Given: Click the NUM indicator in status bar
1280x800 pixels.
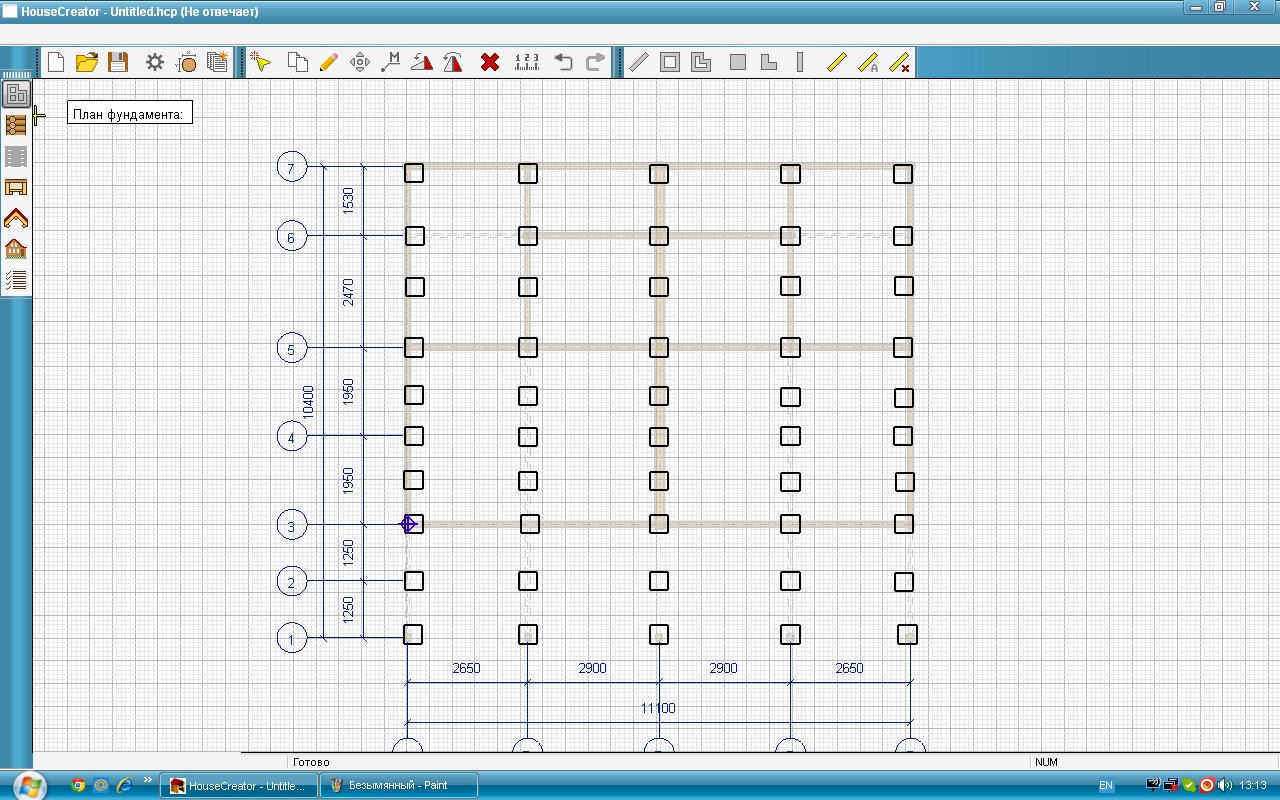Looking at the screenshot, I should [x=1046, y=762].
